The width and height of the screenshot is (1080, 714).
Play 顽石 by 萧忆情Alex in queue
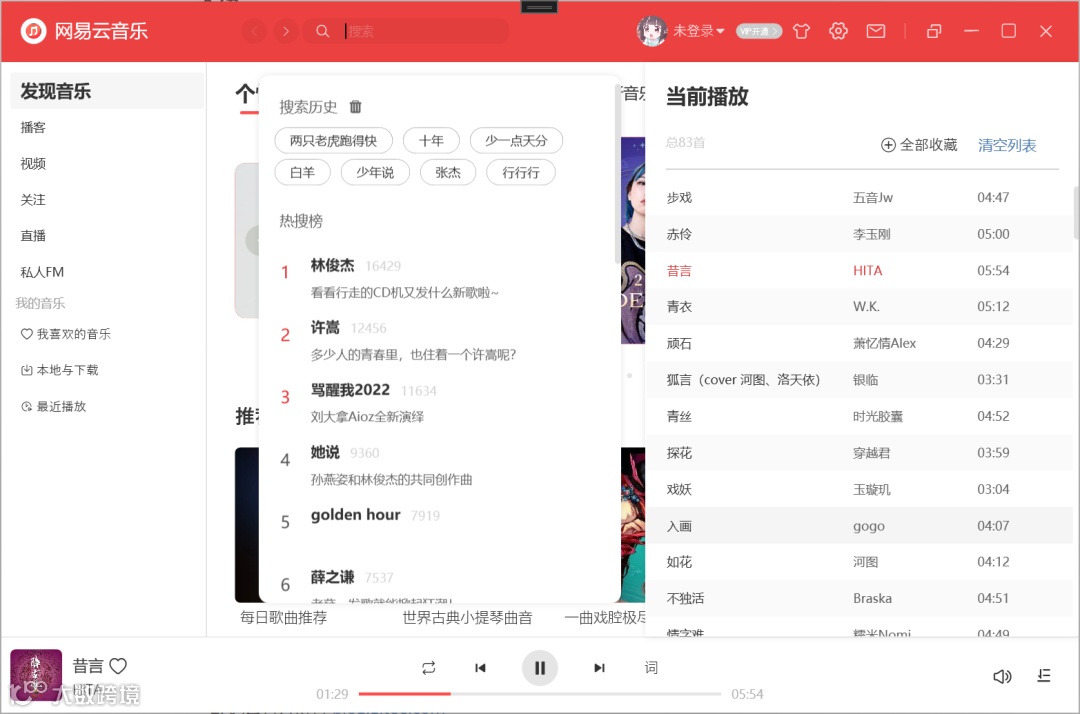(859, 343)
